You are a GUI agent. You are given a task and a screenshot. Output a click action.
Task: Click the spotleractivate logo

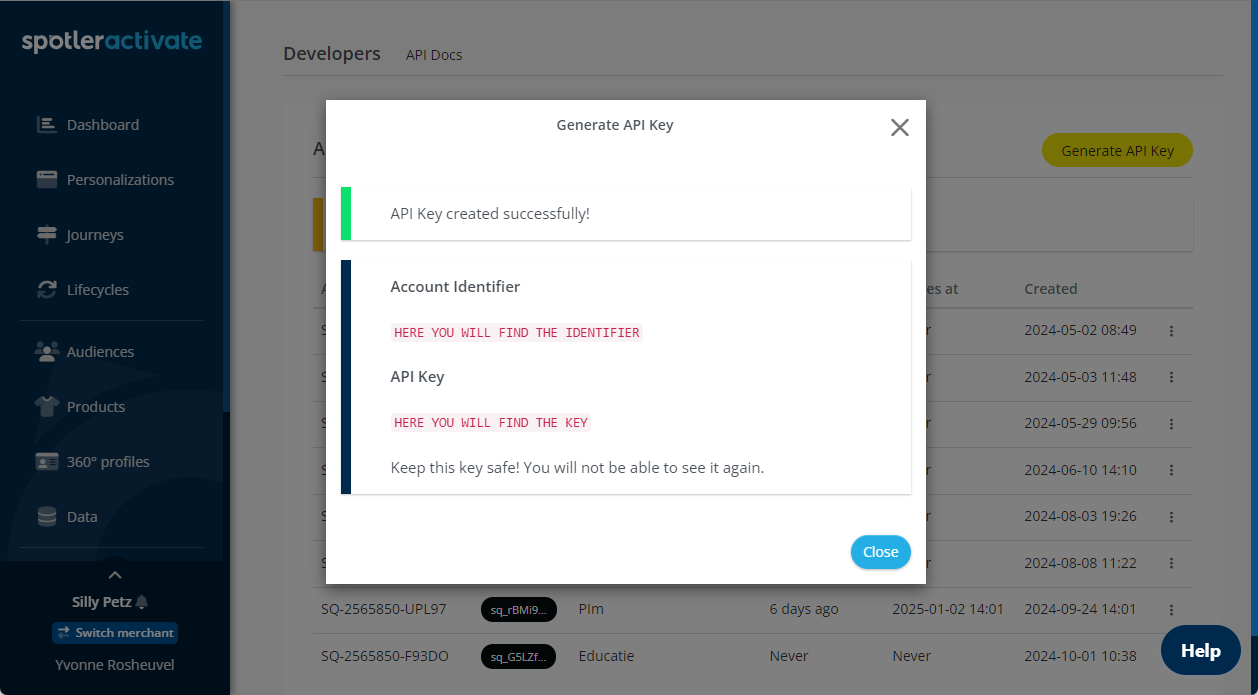(112, 41)
